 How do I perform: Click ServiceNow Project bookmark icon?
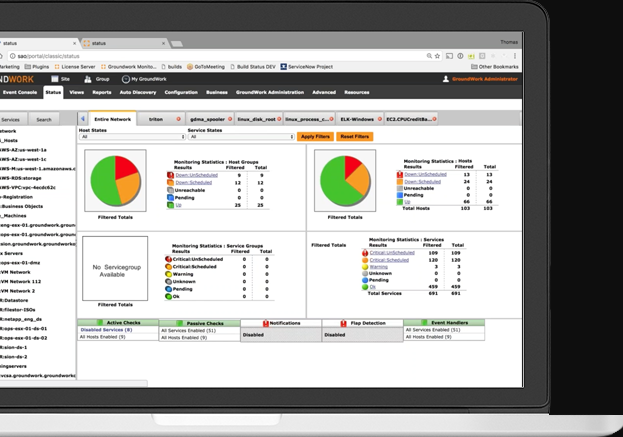click(x=283, y=66)
